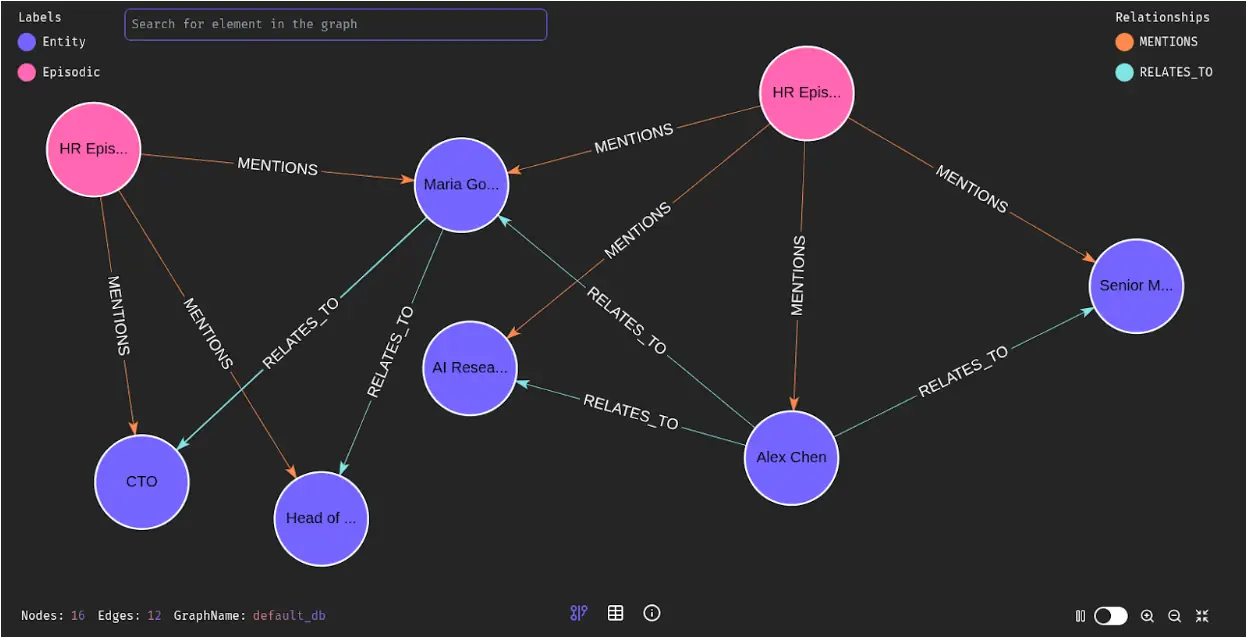Fit graph to screen icon
Viewport: 1246px width, 637px height.
tap(1202, 616)
